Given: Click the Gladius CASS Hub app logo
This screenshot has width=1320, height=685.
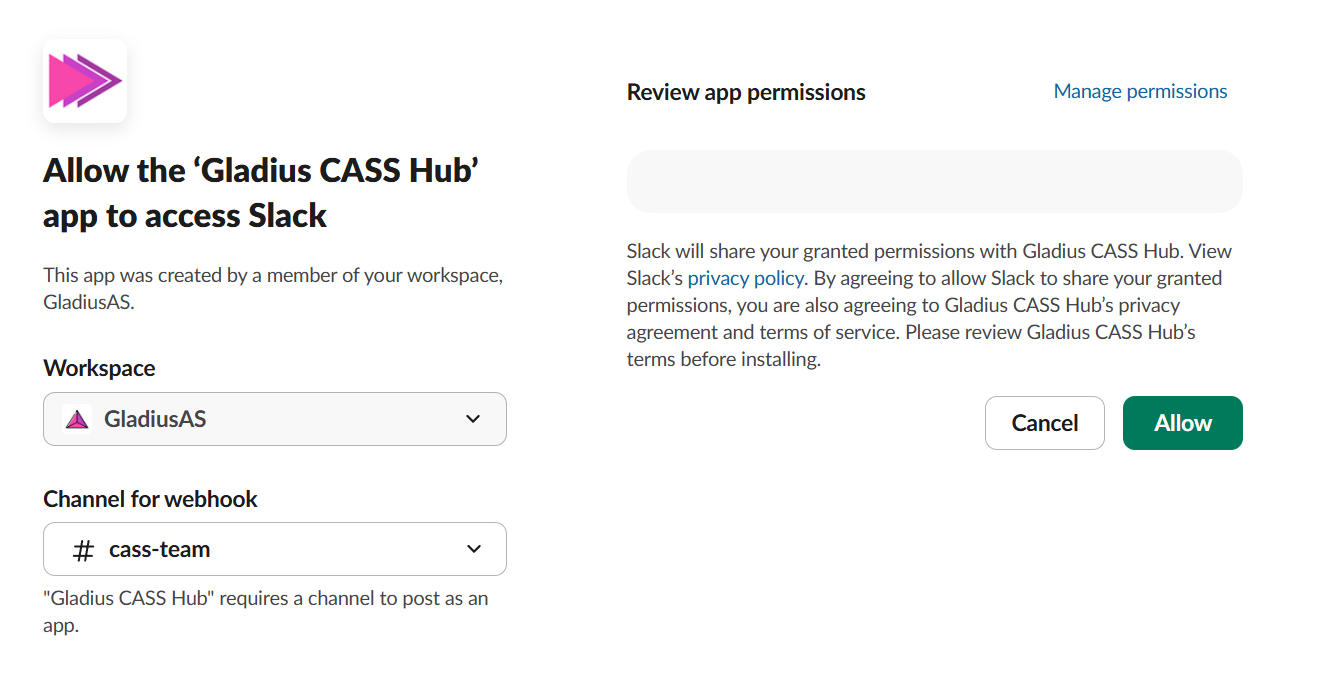Looking at the screenshot, I should pyautogui.click(x=85, y=81).
